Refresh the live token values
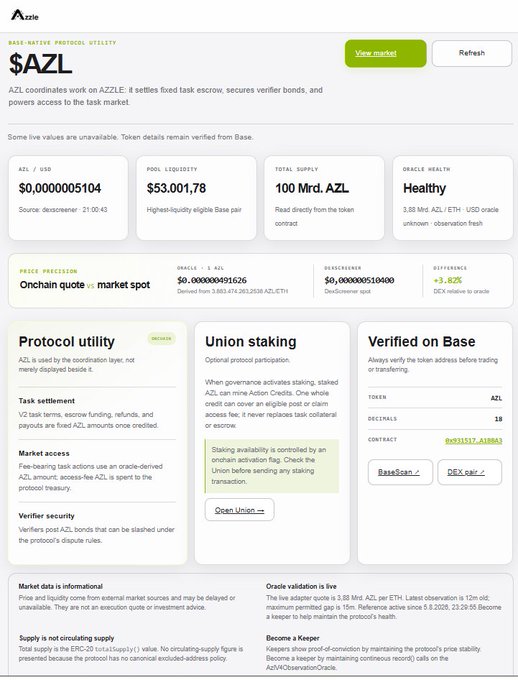 472,53
